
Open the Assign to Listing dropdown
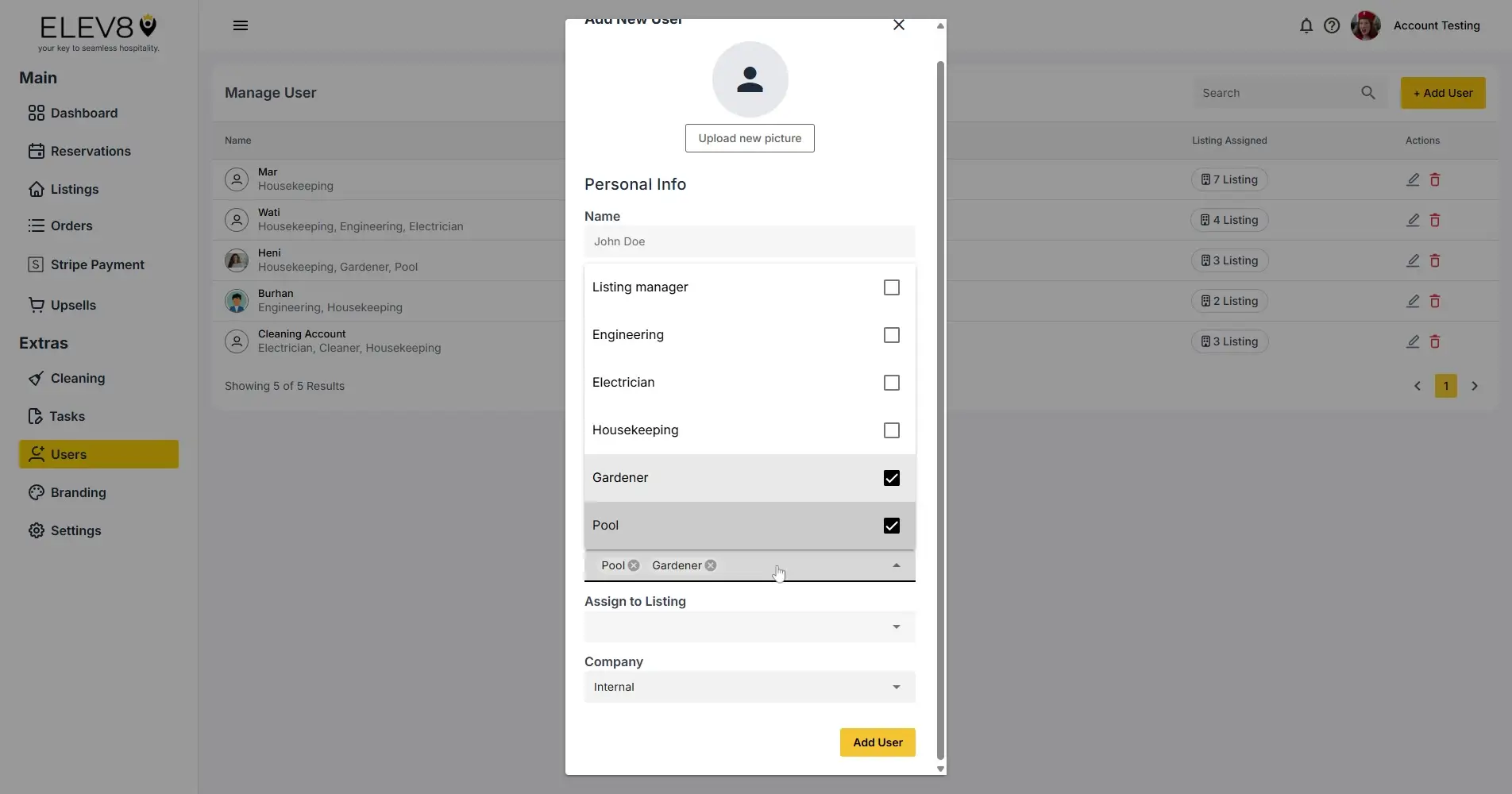(896, 626)
